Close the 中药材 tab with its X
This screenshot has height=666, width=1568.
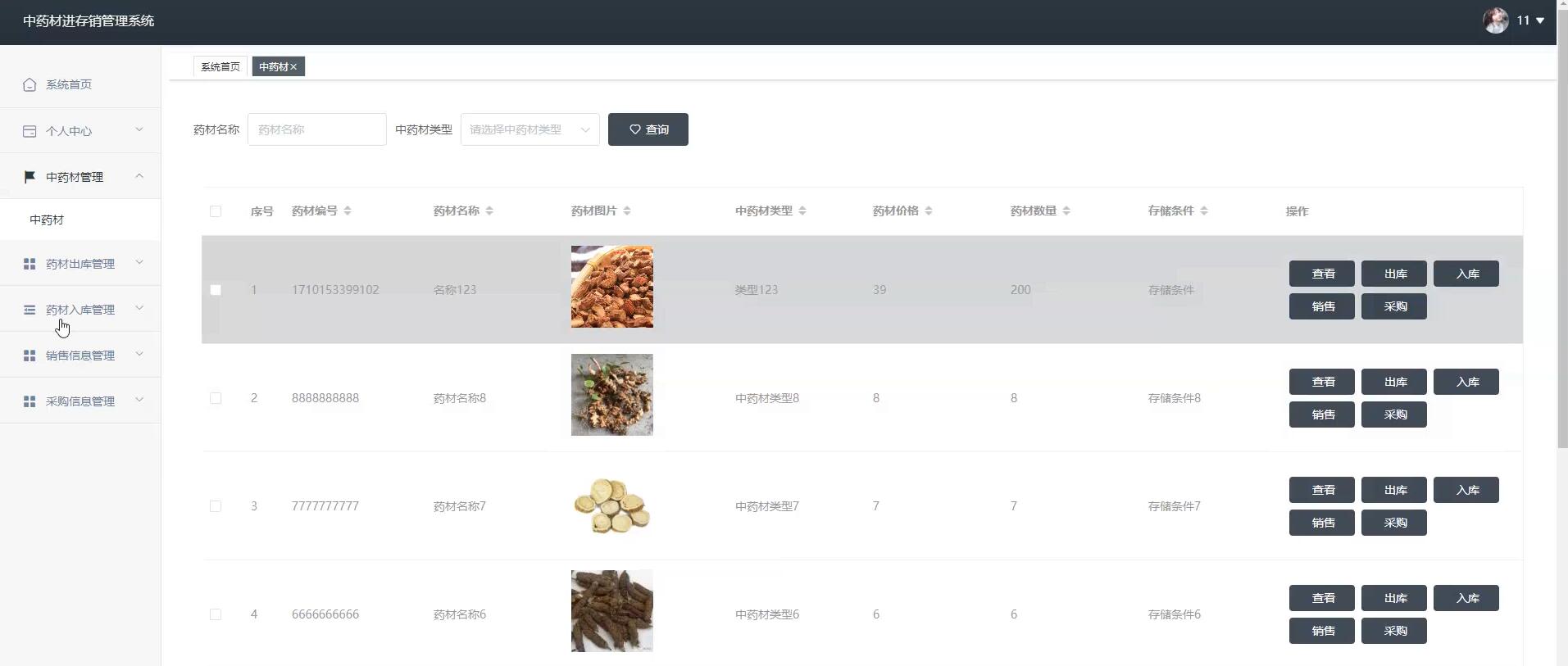point(293,67)
